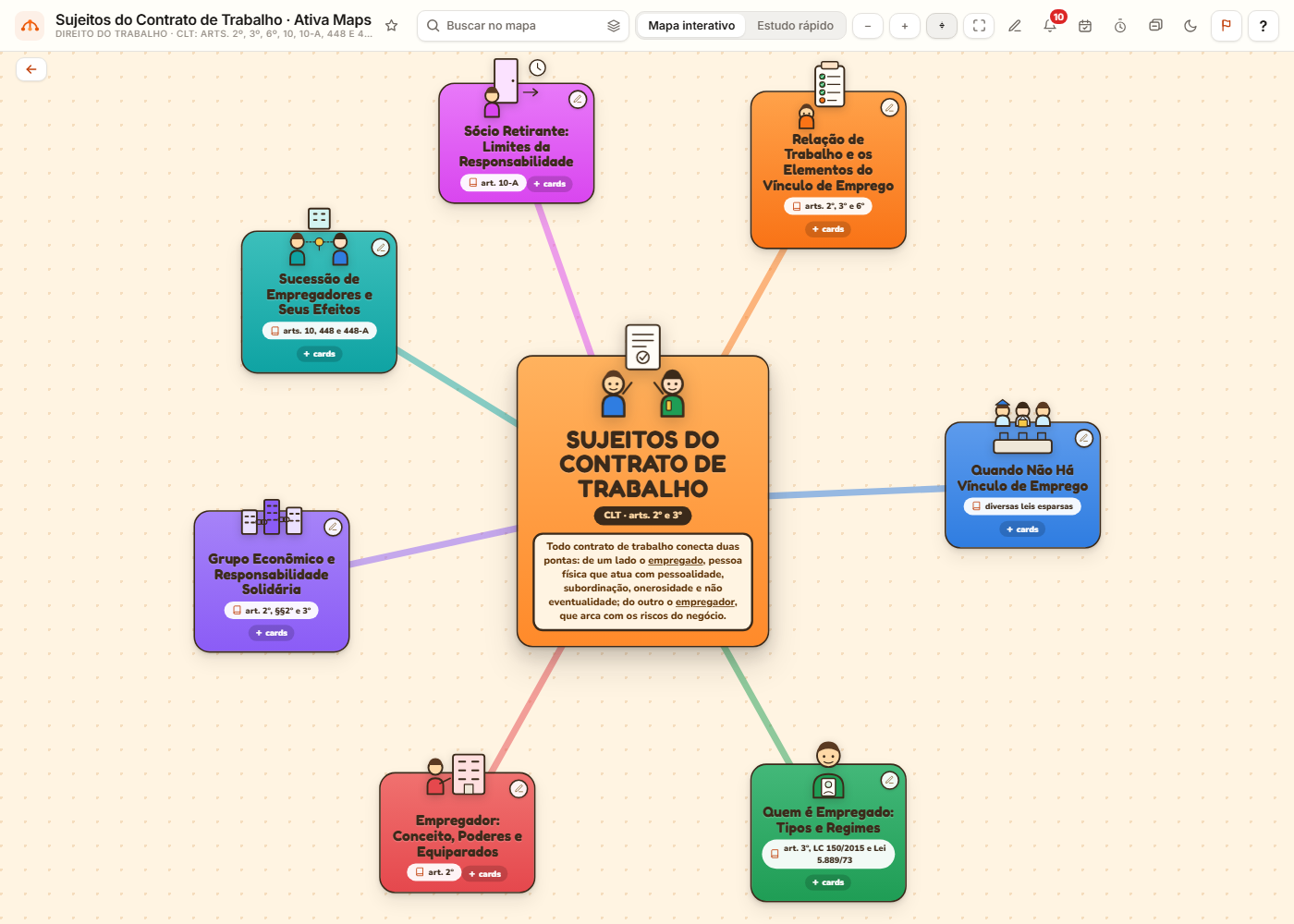This screenshot has height=924, width=1294.
Task: Expand cards on Sucessão de Empregadores node
Action: [319, 354]
